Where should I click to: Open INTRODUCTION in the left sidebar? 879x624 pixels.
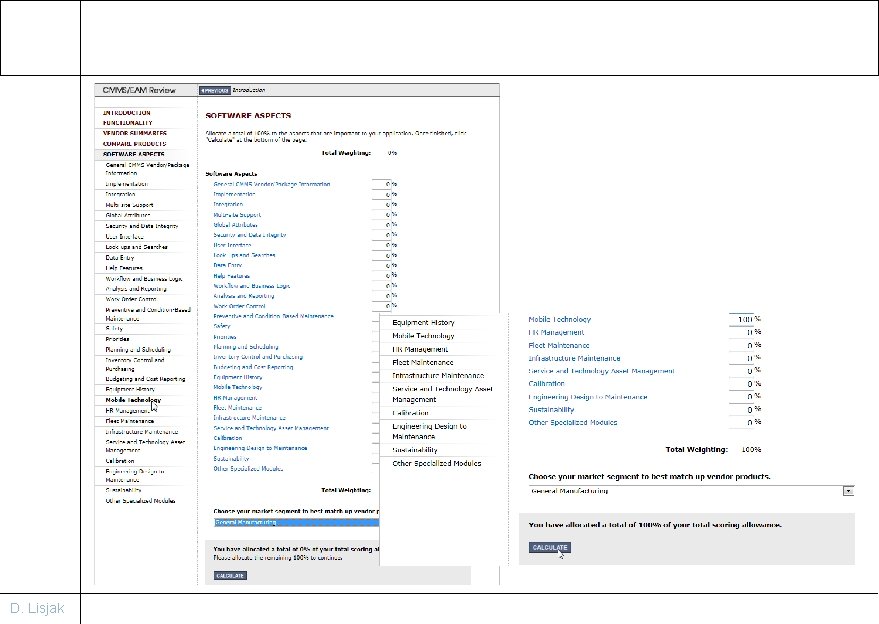[127, 113]
